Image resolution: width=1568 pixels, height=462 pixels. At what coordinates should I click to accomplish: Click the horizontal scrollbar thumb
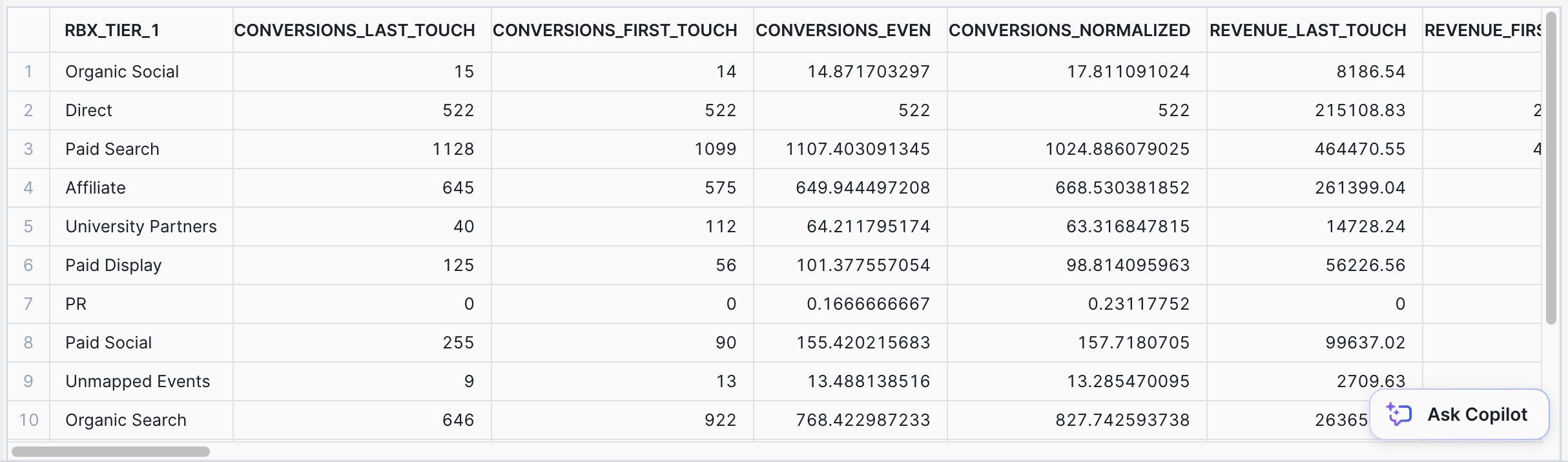[x=110, y=452]
